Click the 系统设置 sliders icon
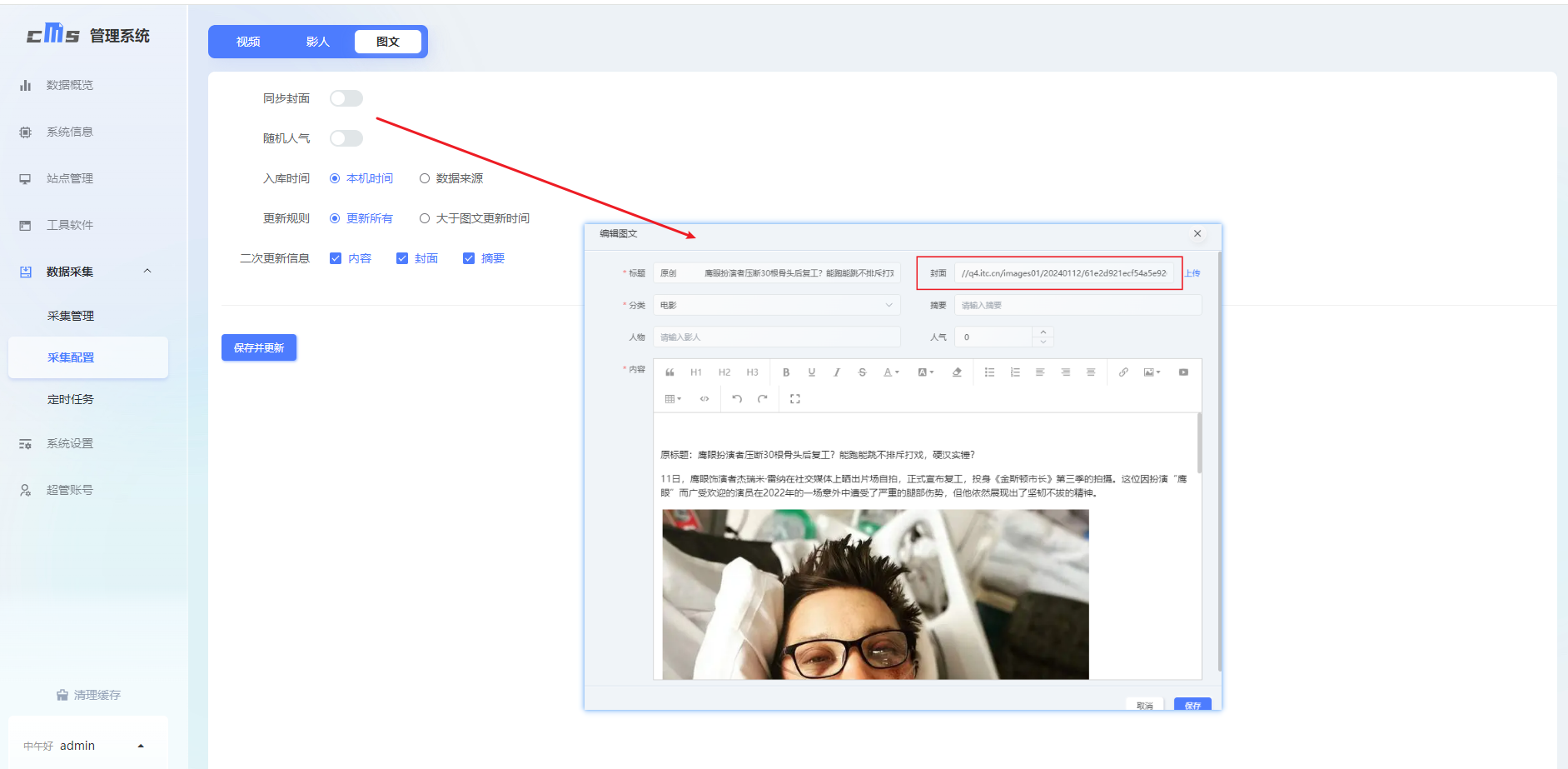Viewport: 1568px width, 769px height. point(25,443)
